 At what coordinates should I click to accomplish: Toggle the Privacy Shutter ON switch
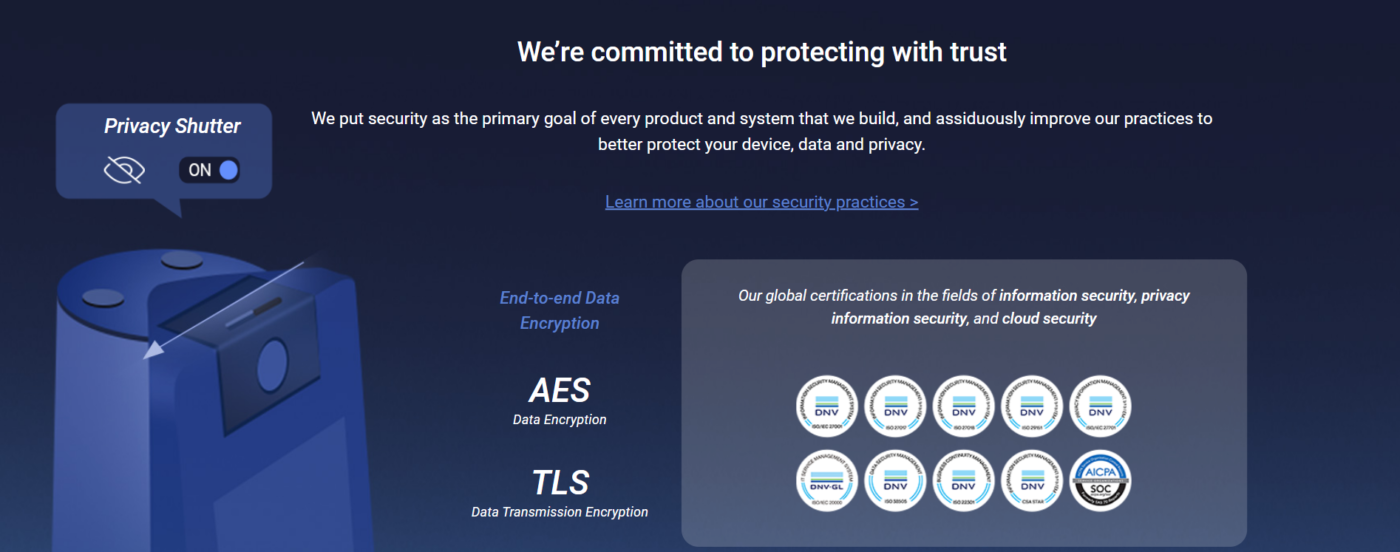click(x=210, y=170)
